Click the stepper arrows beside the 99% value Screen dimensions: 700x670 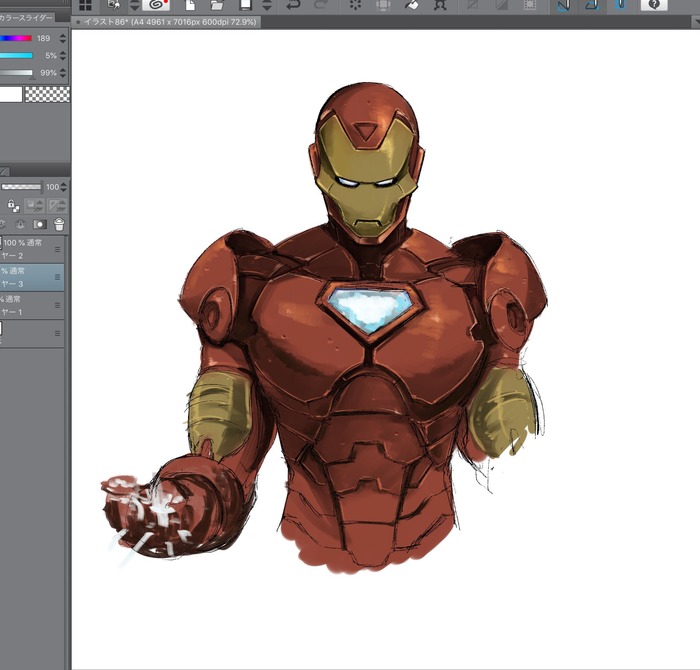coord(63,73)
